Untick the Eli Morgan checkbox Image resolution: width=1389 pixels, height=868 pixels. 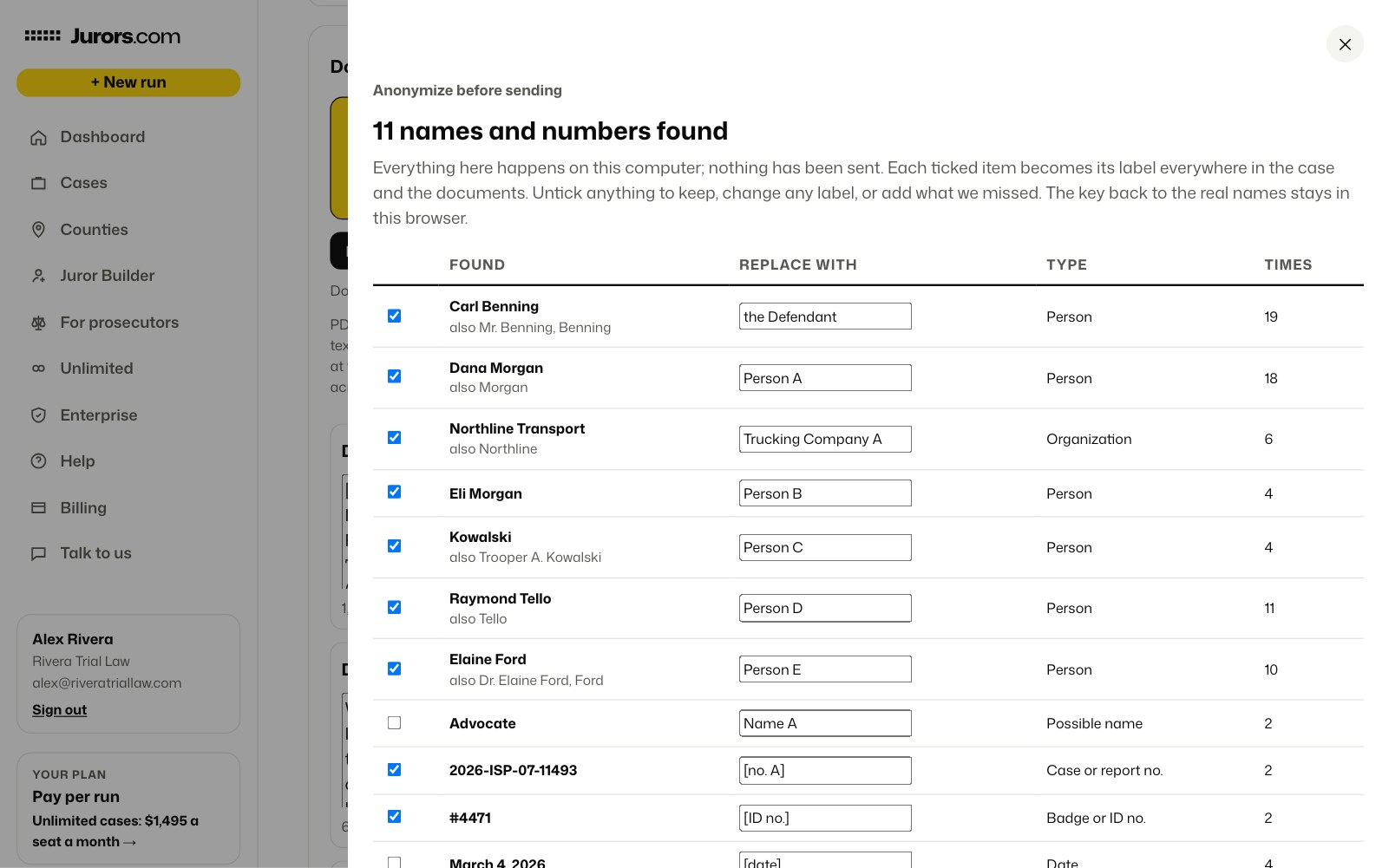tap(394, 492)
